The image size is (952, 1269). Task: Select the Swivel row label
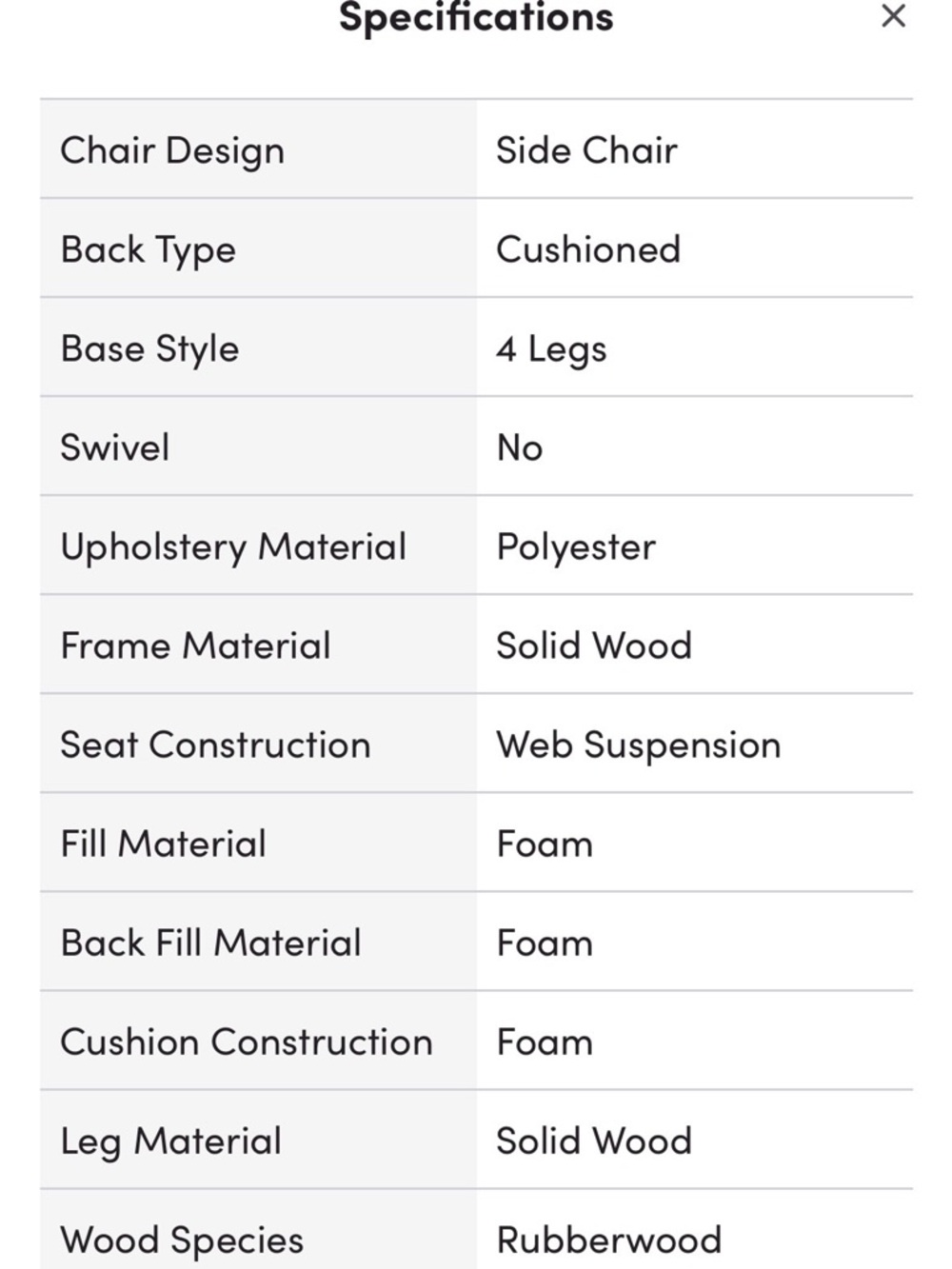tap(115, 447)
